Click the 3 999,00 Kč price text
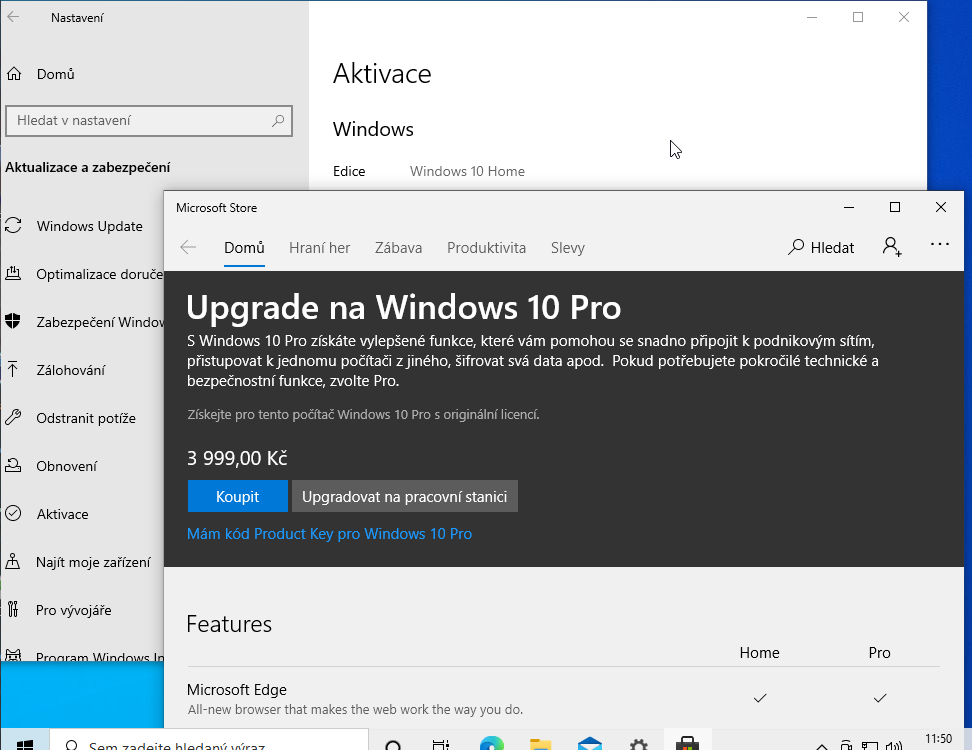Screen dimensions: 972x750 coord(237,458)
